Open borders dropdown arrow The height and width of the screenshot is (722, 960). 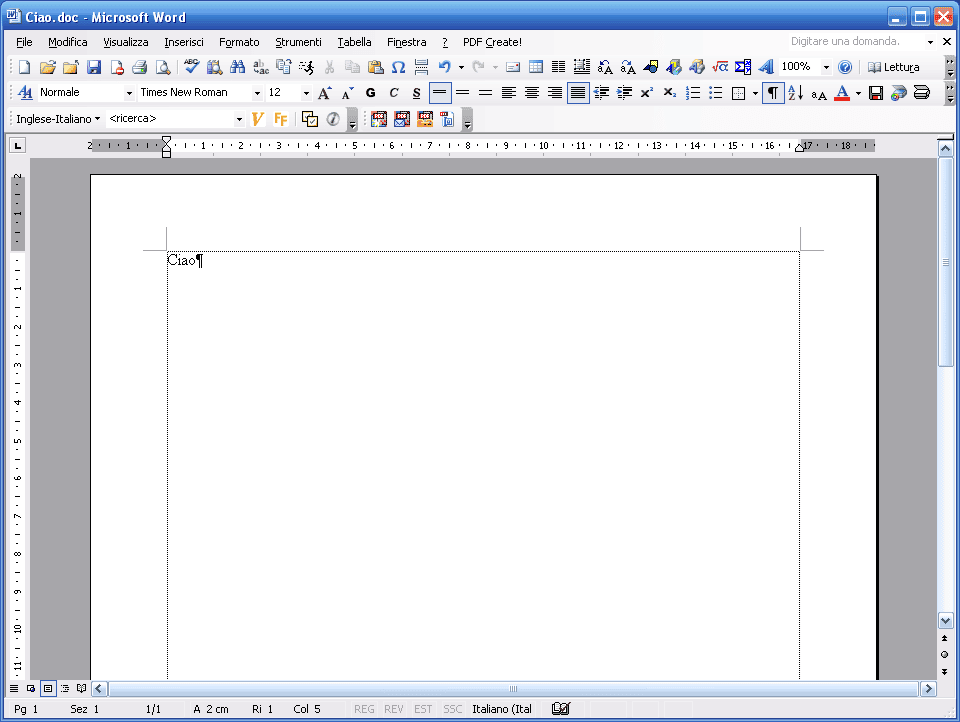point(756,93)
